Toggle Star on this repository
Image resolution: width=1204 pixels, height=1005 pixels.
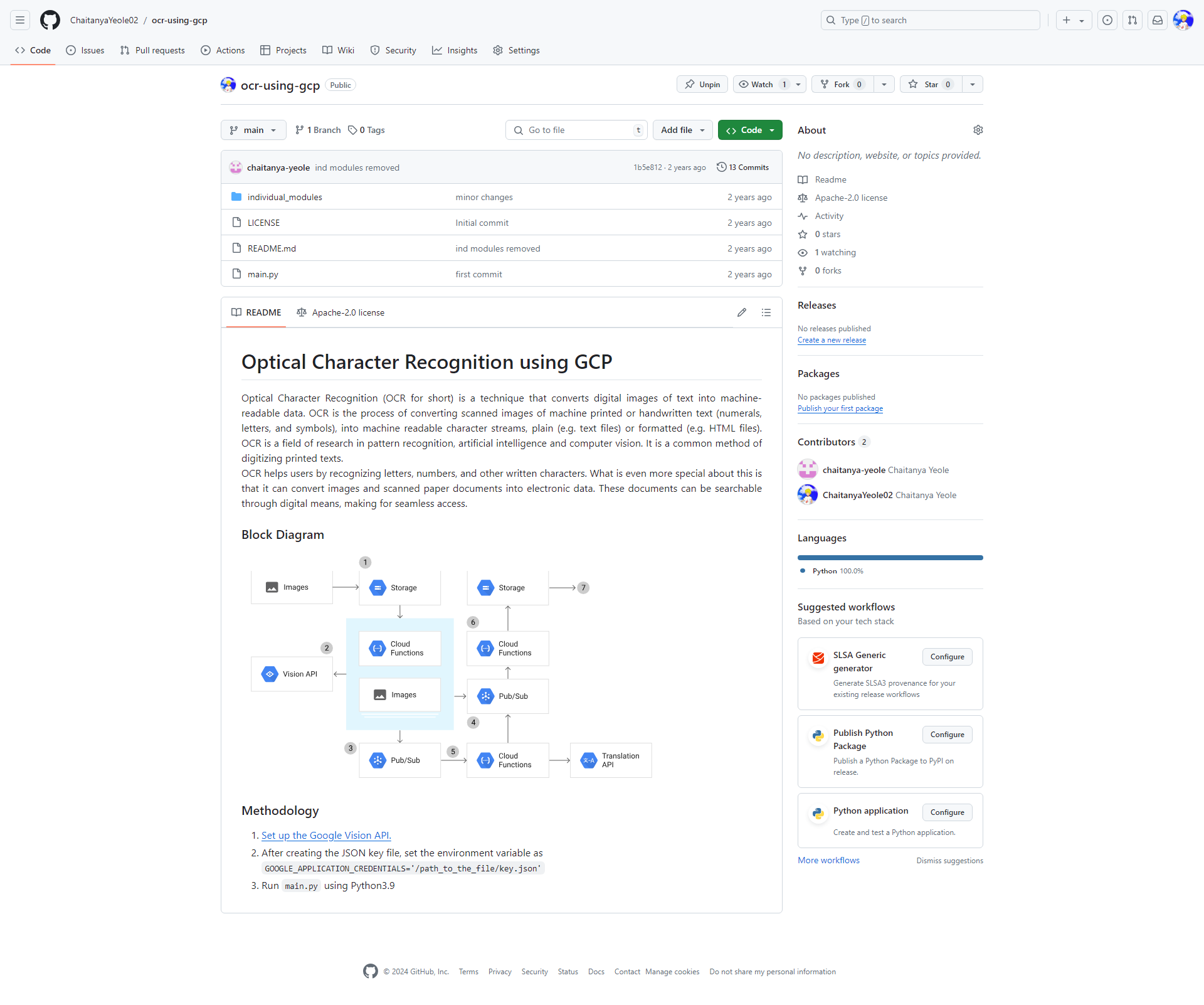point(931,85)
